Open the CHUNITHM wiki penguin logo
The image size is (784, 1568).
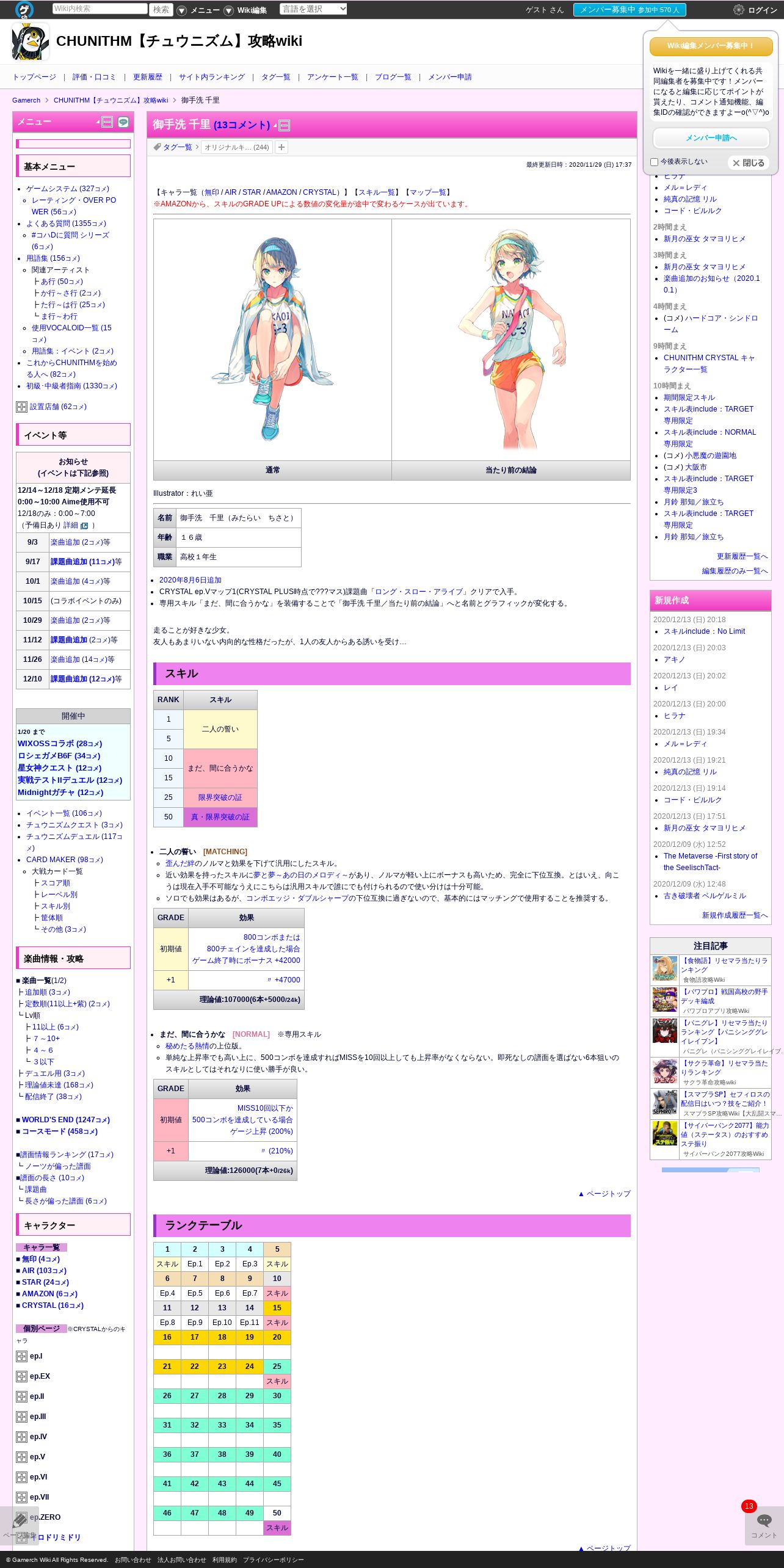point(31,42)
